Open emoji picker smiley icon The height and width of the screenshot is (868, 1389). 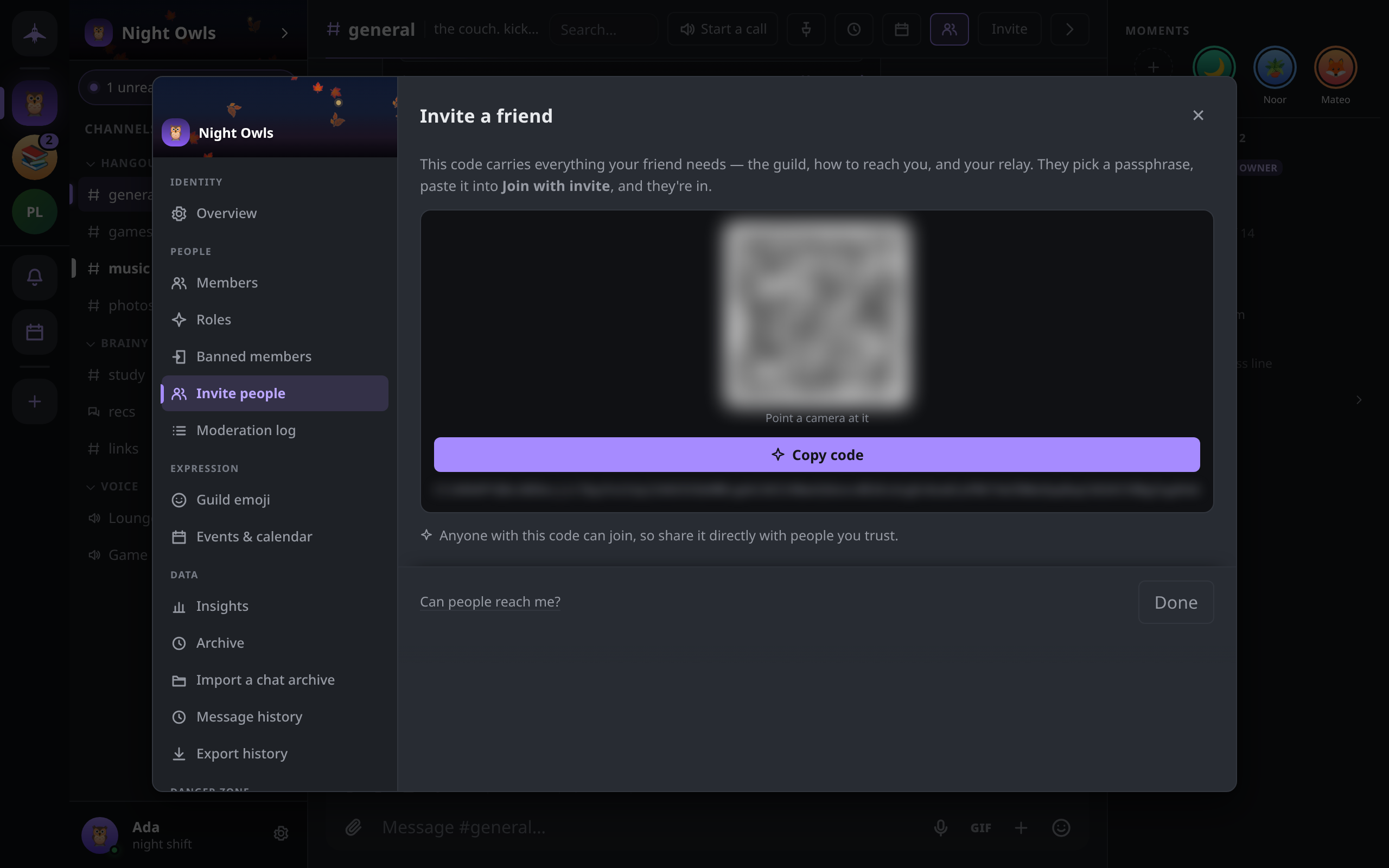pyautogui.click(x=1061, y=827)
